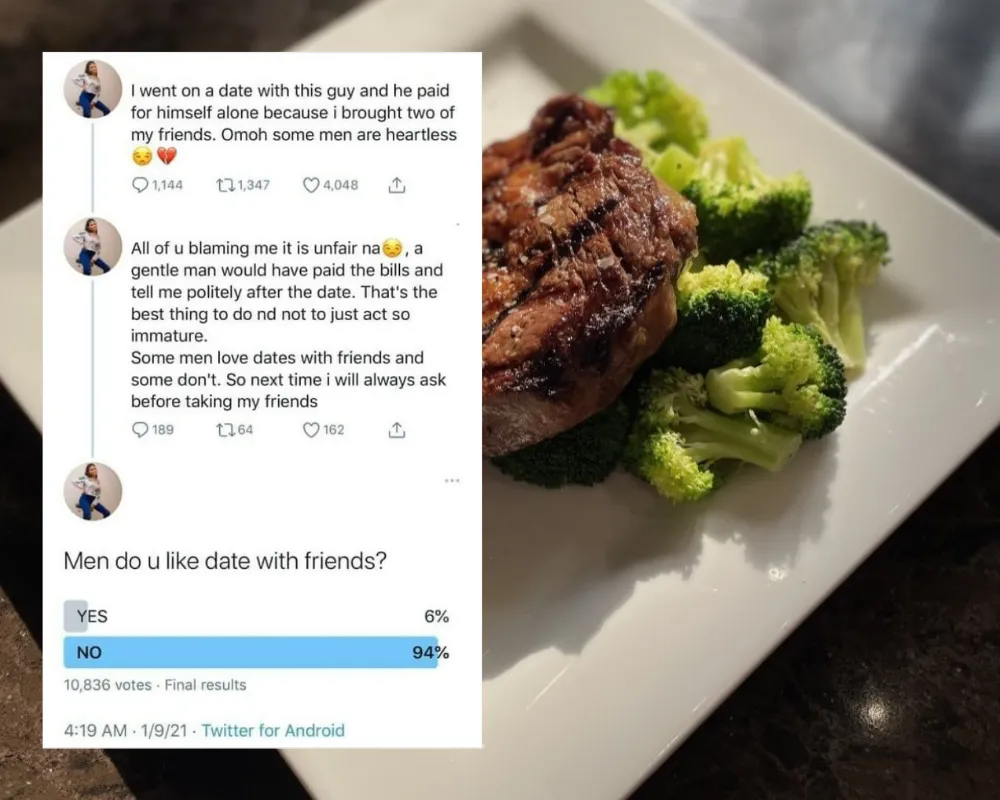This screenshot has height=800, width=1000.
Task: Open the three-dot menu on poll tweet
Action: pos(452,480)
